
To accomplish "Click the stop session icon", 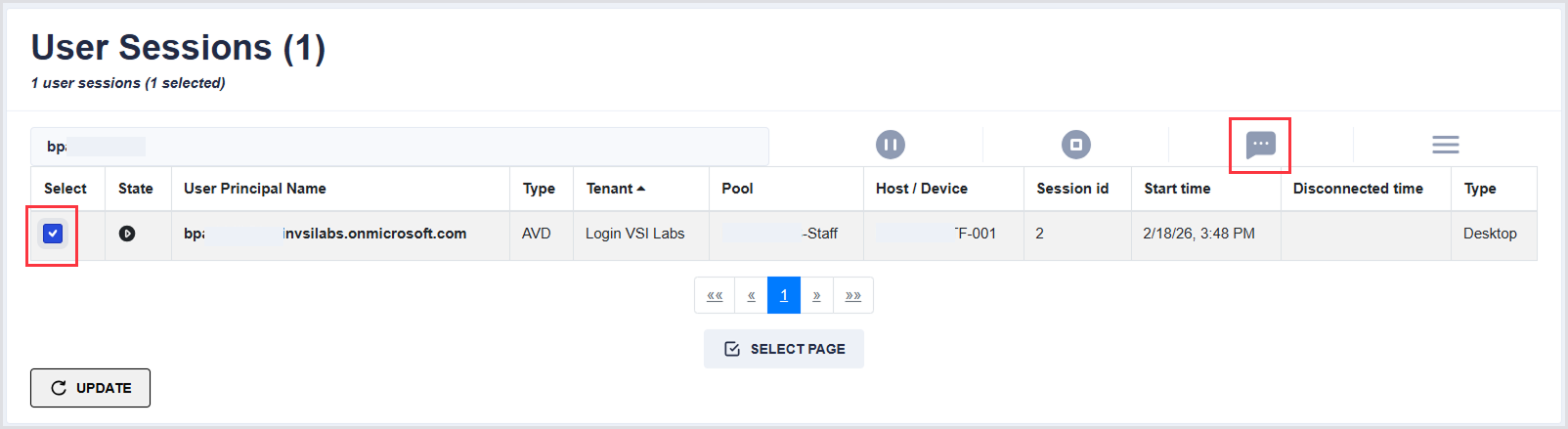I will 1075,145.
